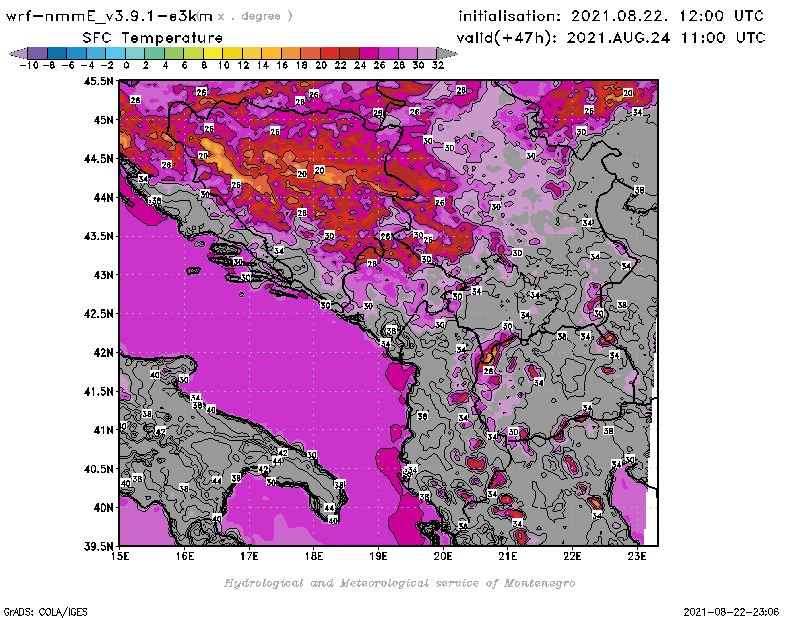Click the '-10' value under the colorbar

pos(29,65)
